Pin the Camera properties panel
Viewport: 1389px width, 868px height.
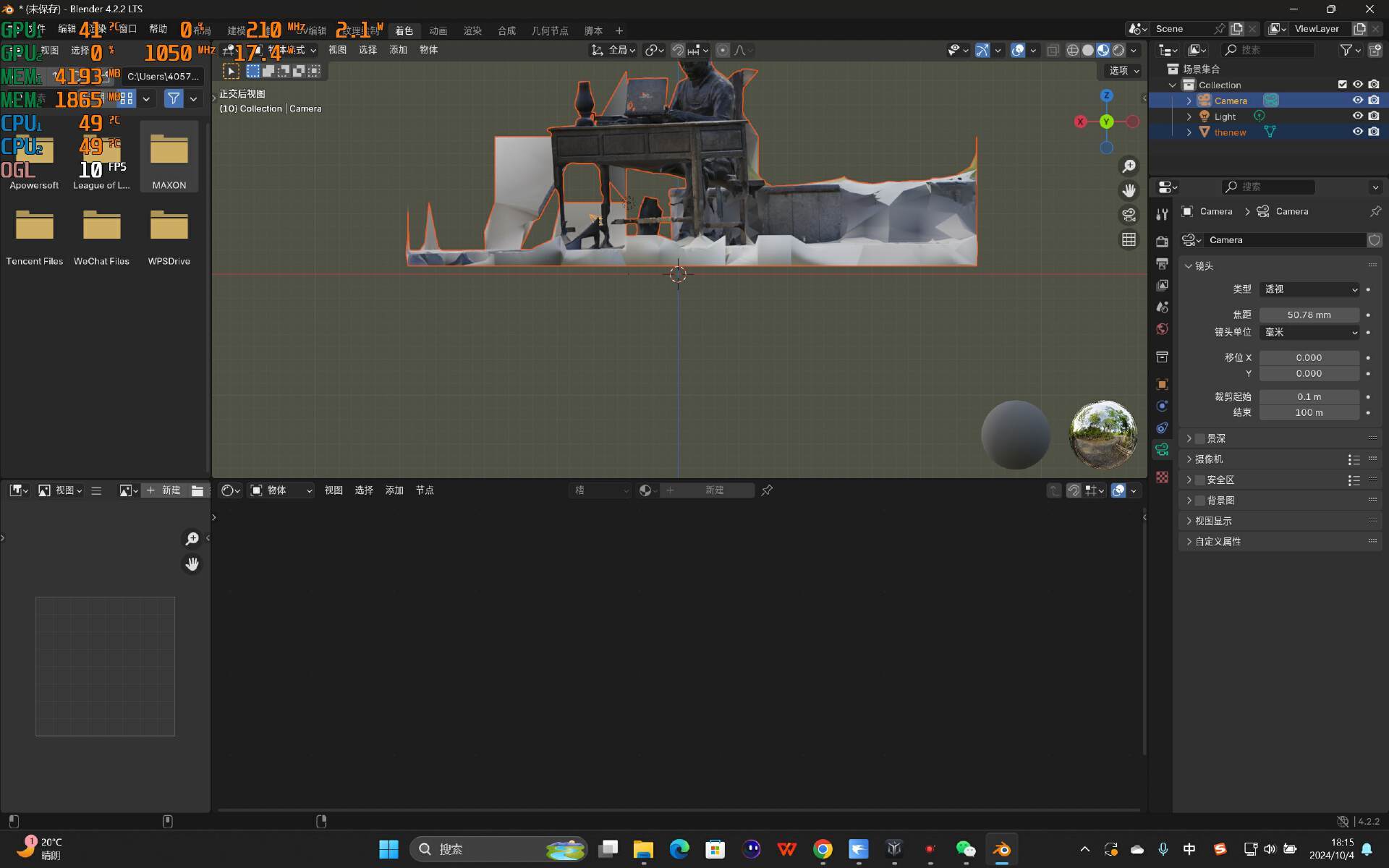point(1375,211)
